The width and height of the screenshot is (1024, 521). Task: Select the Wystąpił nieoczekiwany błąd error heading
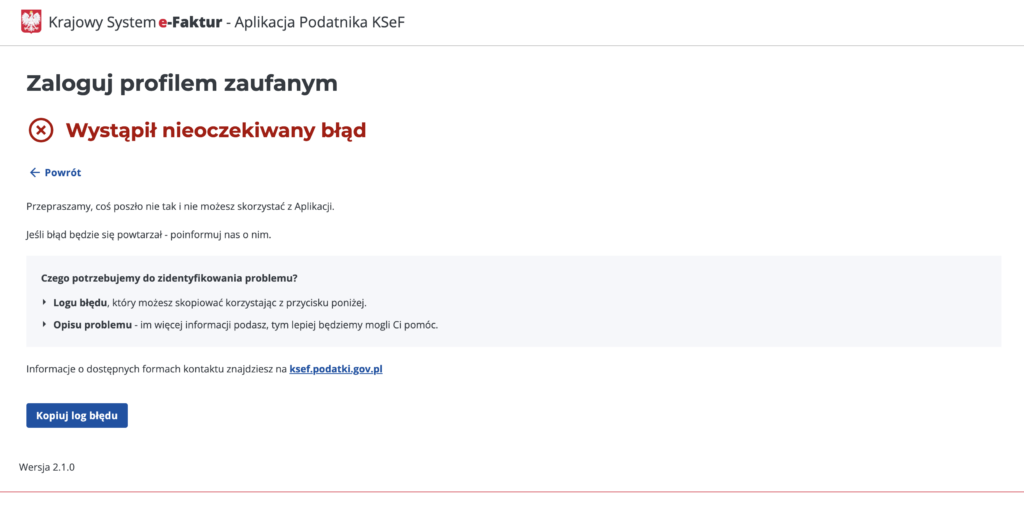point(215,130)
